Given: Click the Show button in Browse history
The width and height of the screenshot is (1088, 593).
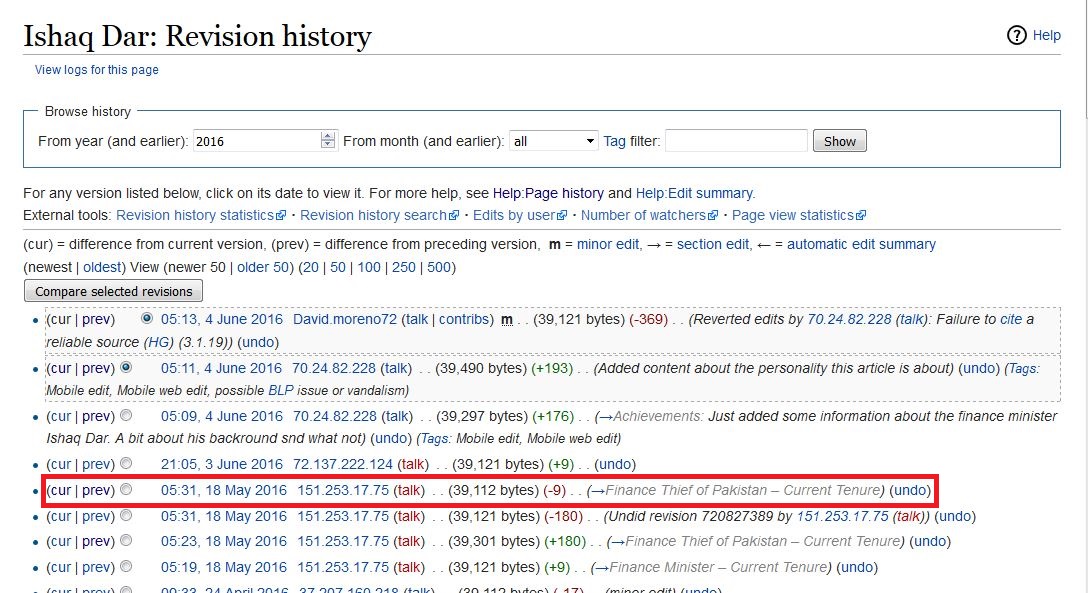Looking at the screenshot, I should [x=839, y=141].
